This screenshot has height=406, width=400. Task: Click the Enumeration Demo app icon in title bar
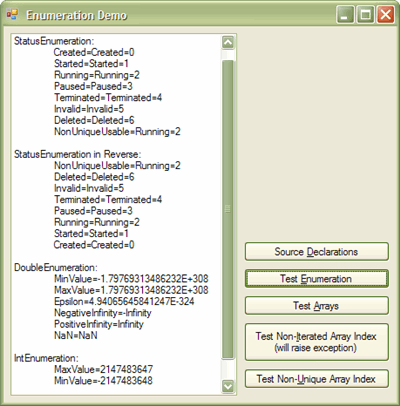(x=12, y=15)
